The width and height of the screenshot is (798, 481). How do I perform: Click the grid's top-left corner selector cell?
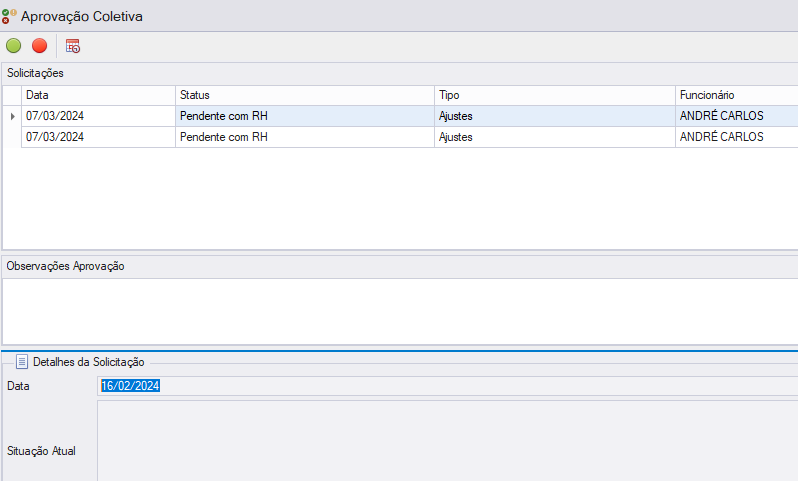tap(12, 95)
